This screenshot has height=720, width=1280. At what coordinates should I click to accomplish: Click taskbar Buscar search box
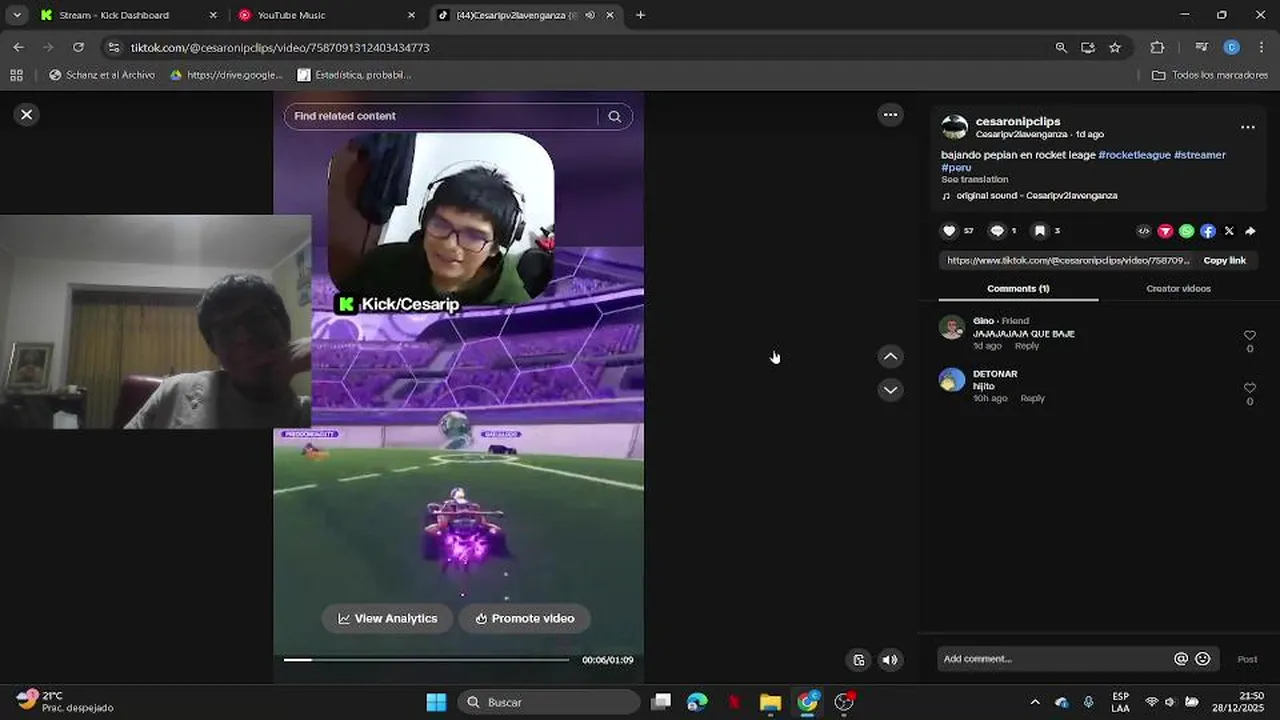[549, 702]
